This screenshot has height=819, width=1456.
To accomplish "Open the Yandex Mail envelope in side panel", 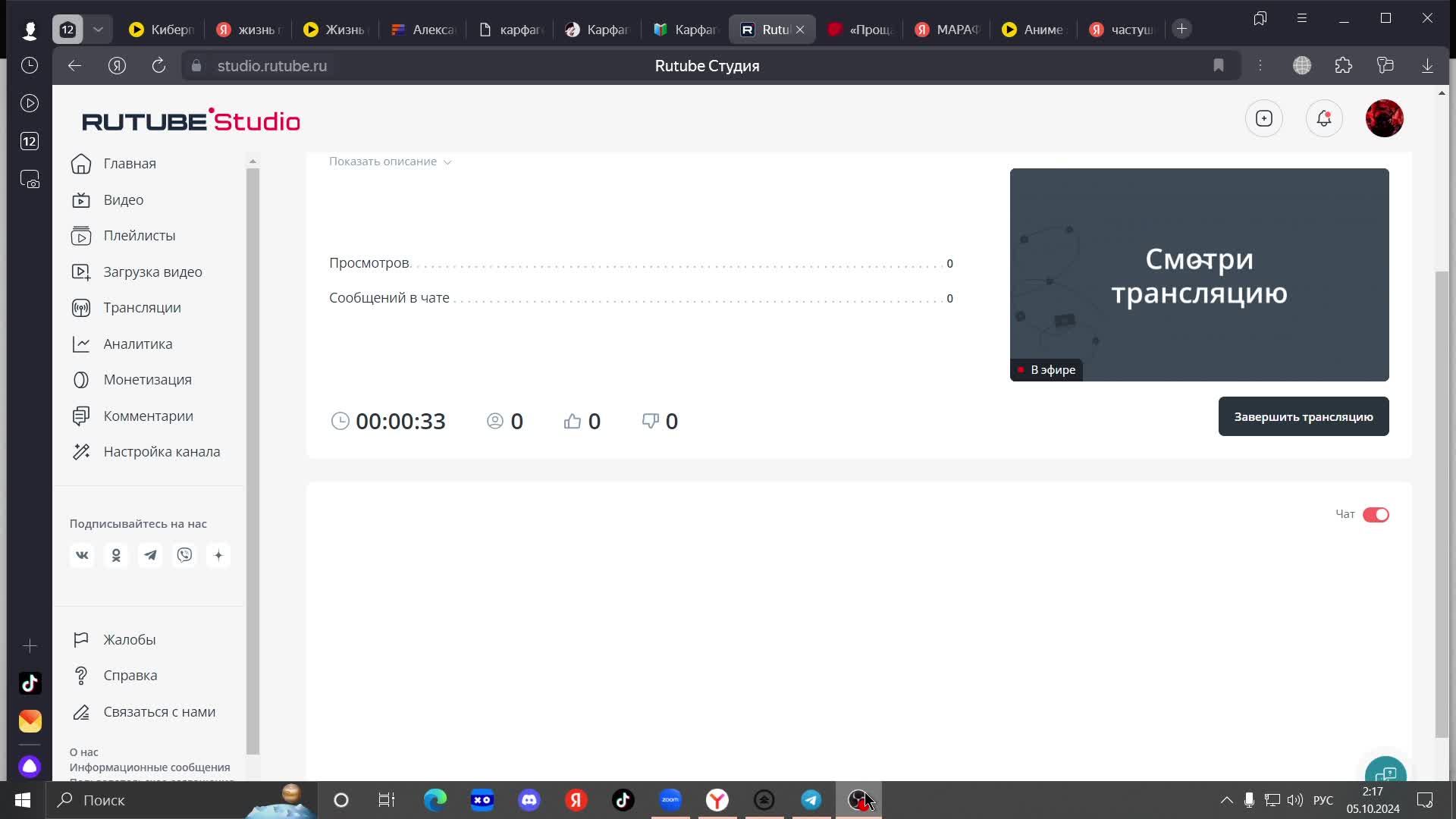I will pyautogui.click(x=30, y=721).
